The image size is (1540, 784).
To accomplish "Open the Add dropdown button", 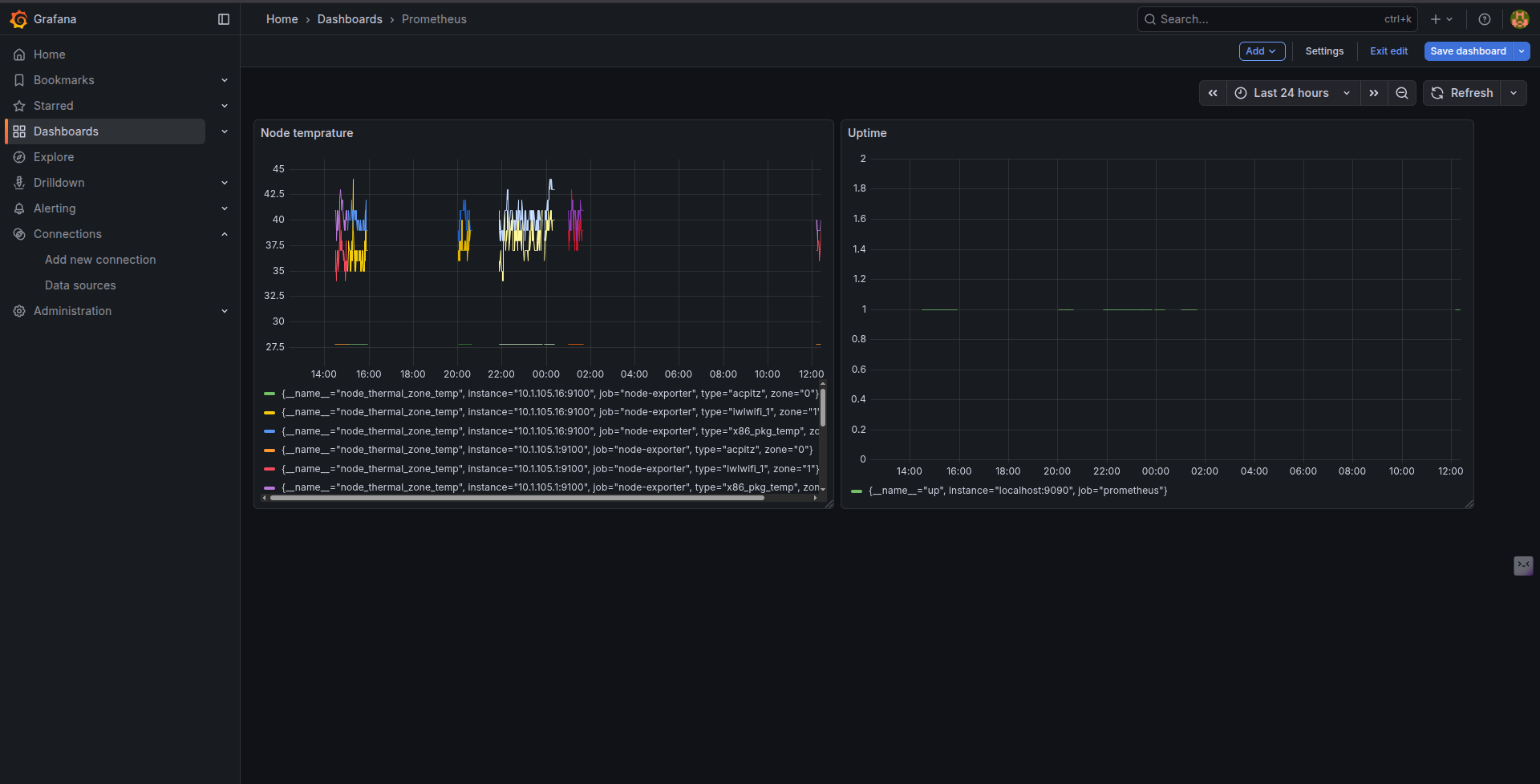I will pyautogui.click(x=1262, y=51).
